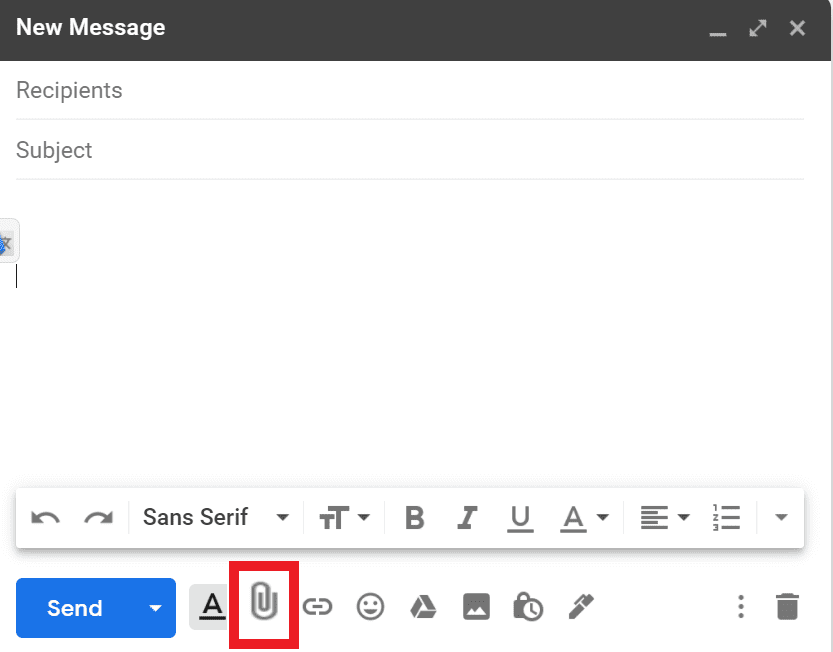
Task: Open the text color dropdown
Action: (585, 518)
